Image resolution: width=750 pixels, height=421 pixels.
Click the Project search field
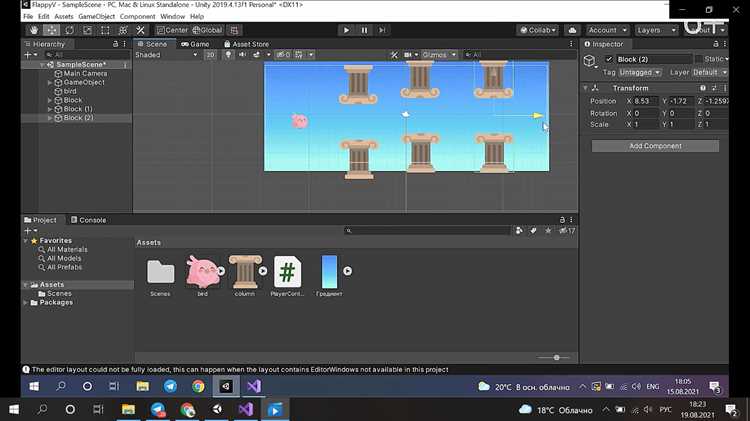(x=427, y=231)
